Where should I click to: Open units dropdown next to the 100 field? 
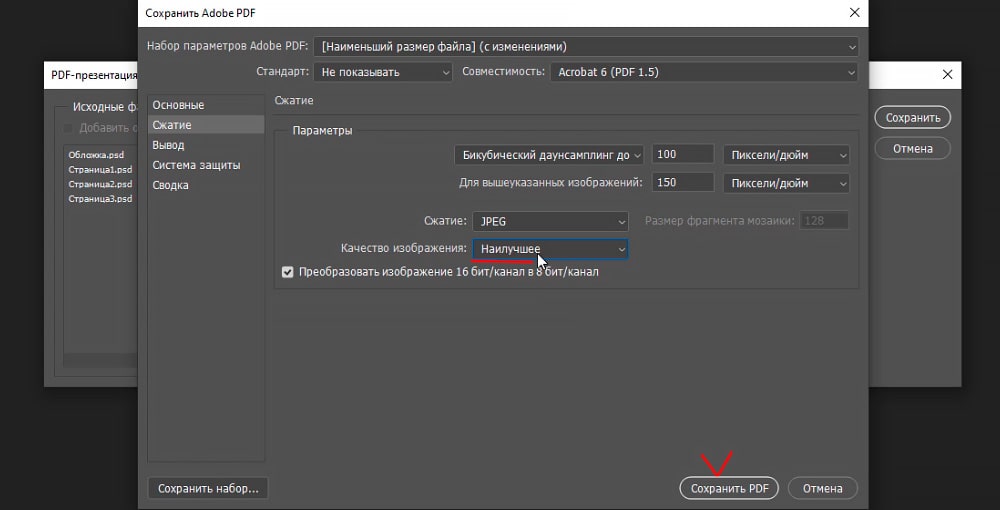[x=786, y=155]
